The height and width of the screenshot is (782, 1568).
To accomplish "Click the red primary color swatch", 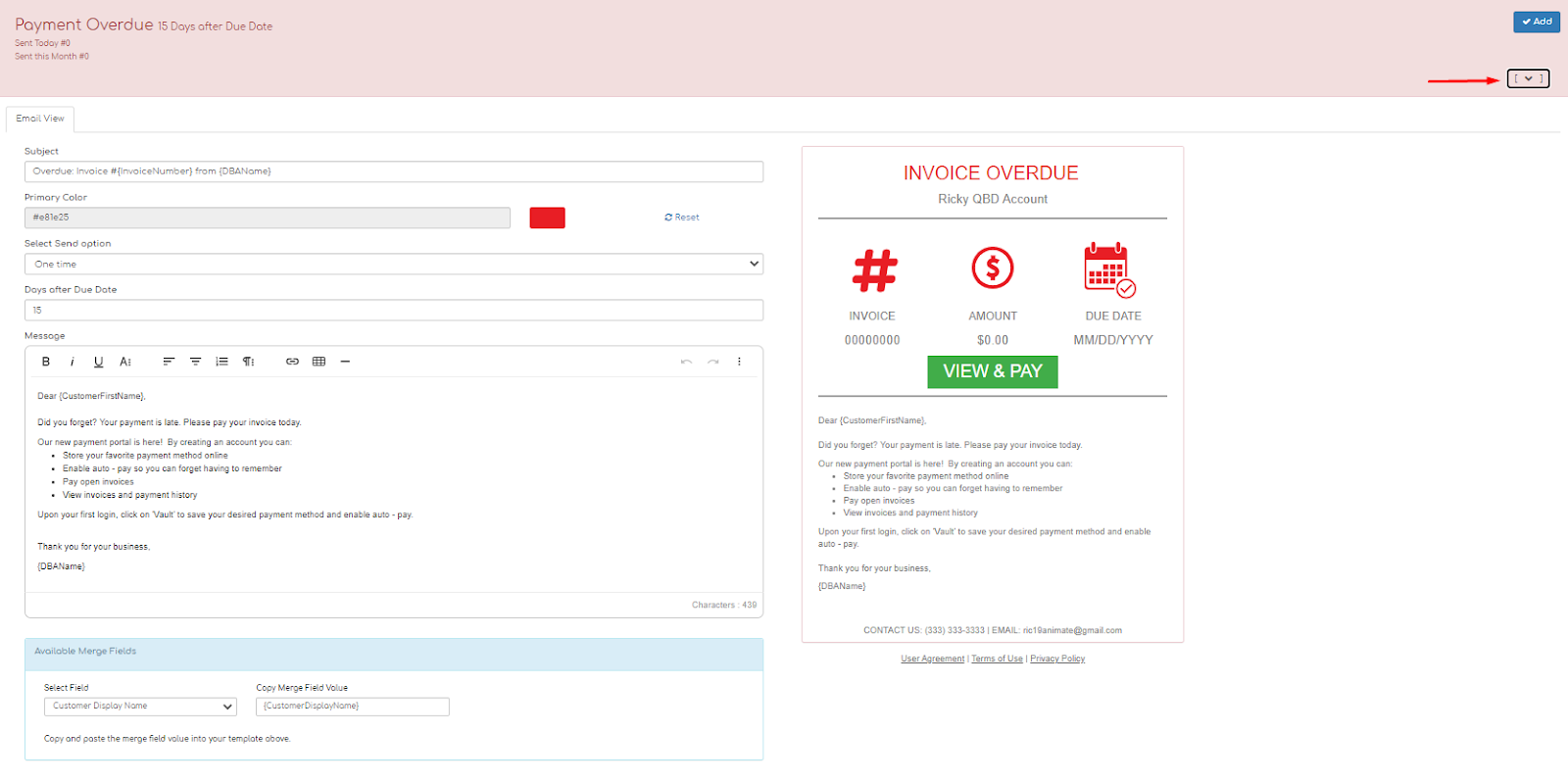I will (547, 218).
